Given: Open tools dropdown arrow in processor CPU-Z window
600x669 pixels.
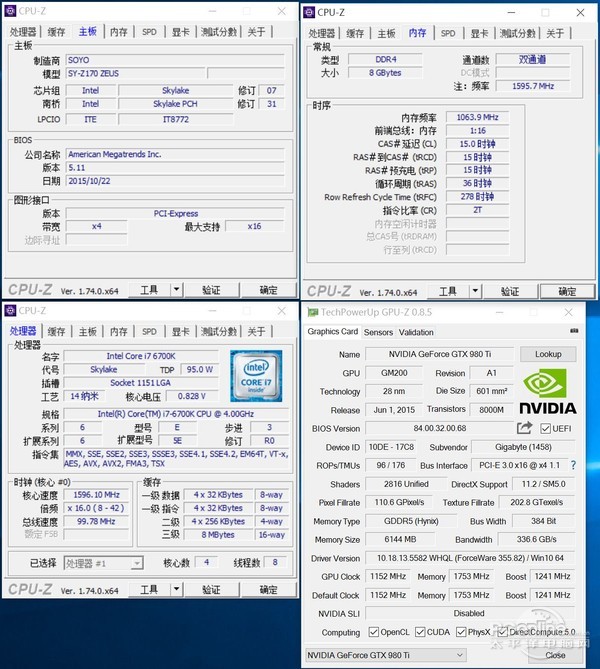Looking at the screenshot, I should tap(176, 590).
